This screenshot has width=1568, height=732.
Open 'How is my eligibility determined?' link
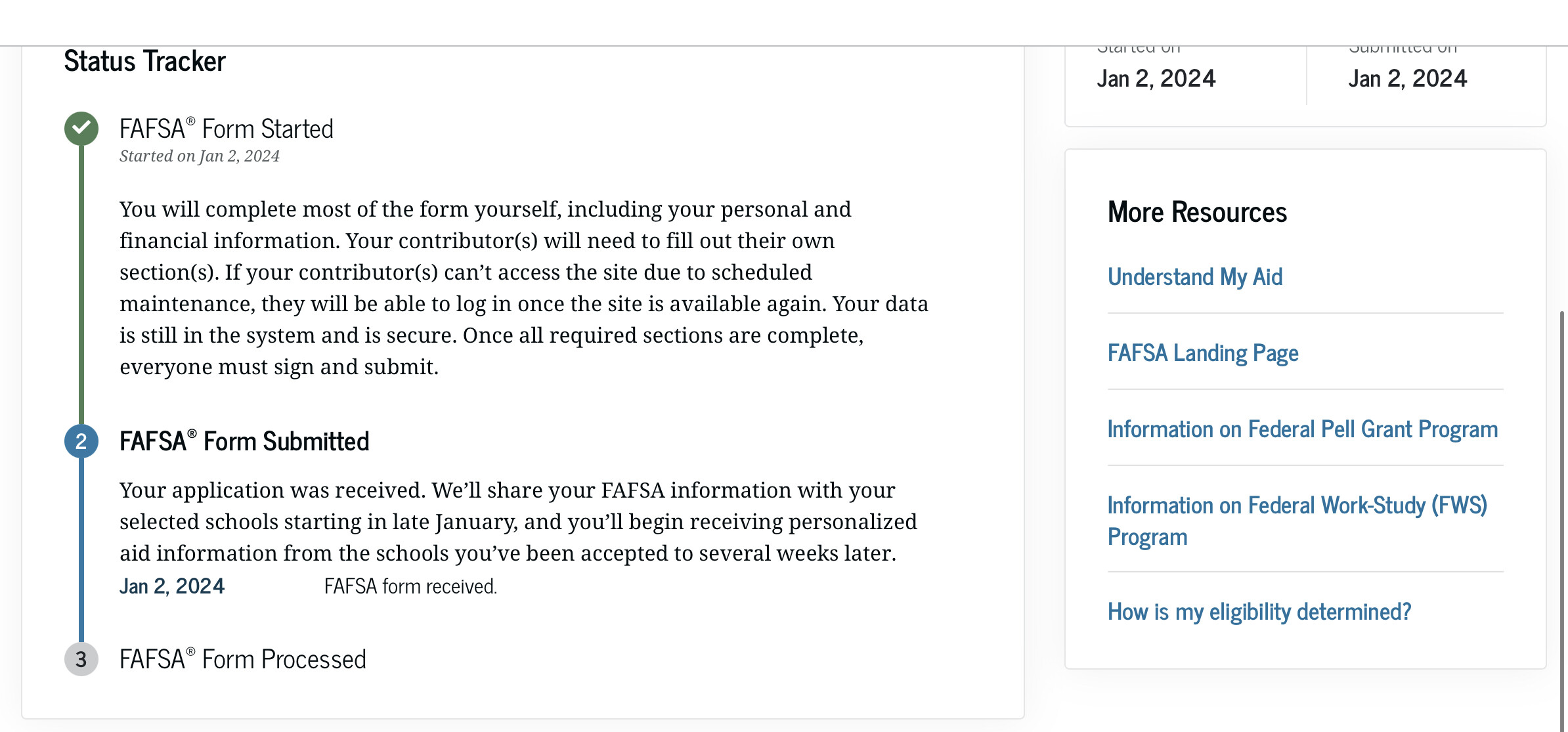[x=1259, y=612]
